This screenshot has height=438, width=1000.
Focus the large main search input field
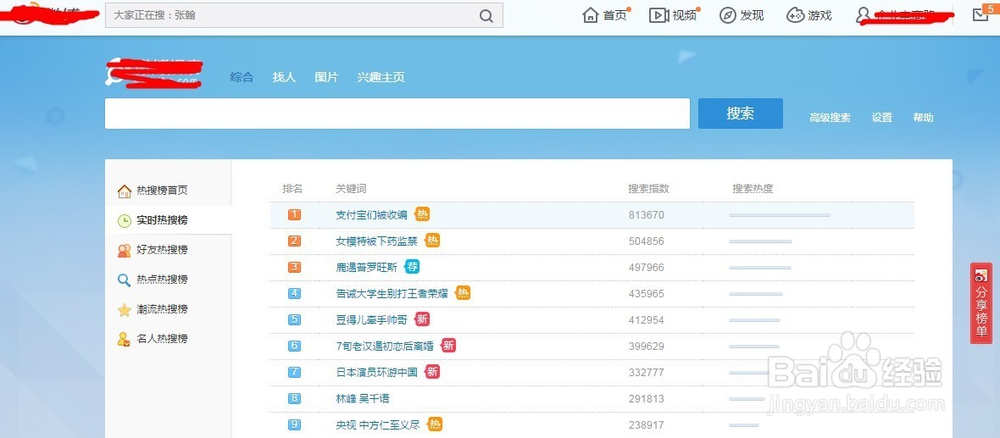click(x=397, y=113)
